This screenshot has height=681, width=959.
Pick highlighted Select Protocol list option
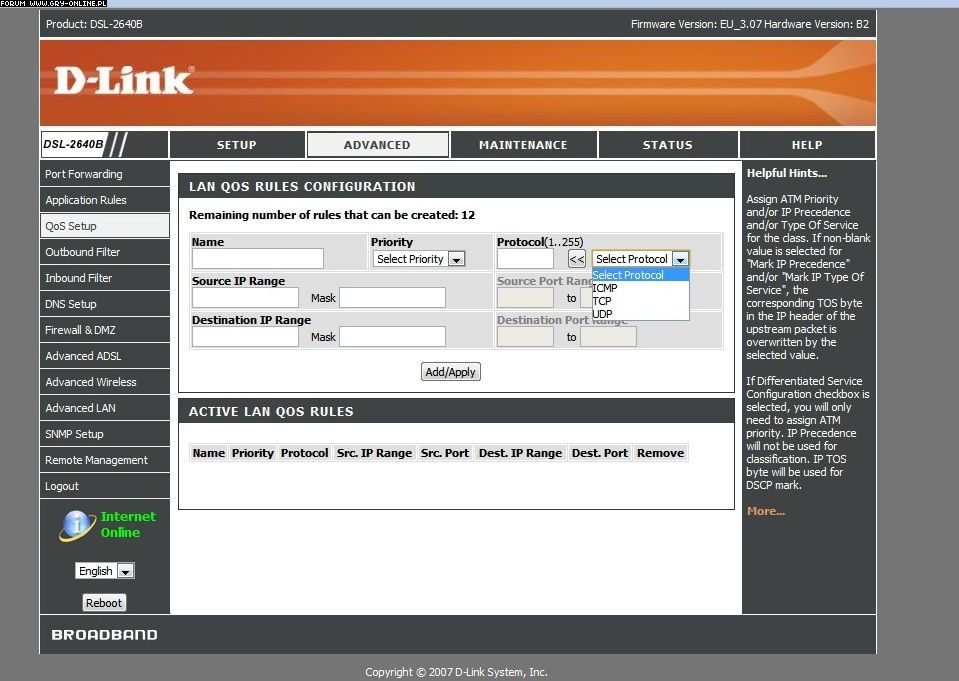coord(640,275)
